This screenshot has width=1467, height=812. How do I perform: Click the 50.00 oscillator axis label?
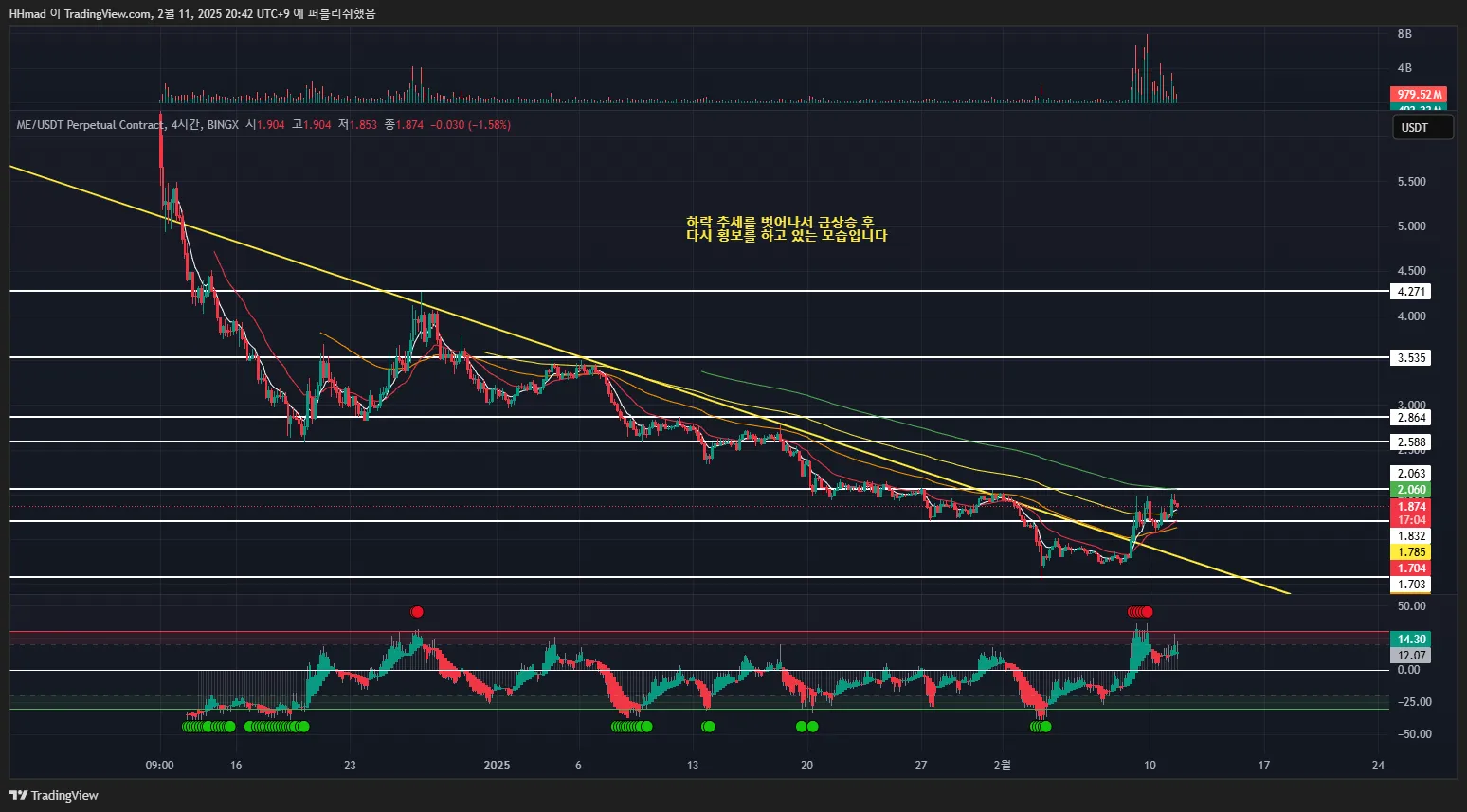tap(1411, 606)
